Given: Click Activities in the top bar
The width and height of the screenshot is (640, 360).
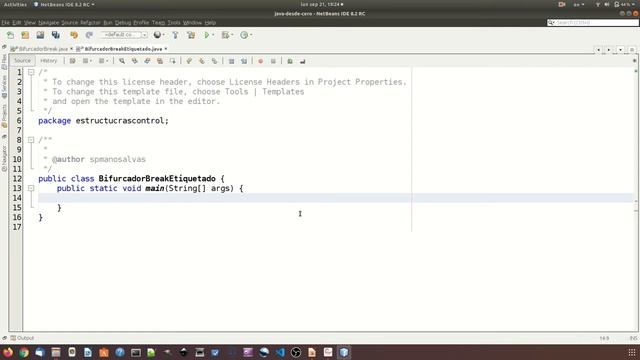Looking at the screenshot, I should point(15,4).
